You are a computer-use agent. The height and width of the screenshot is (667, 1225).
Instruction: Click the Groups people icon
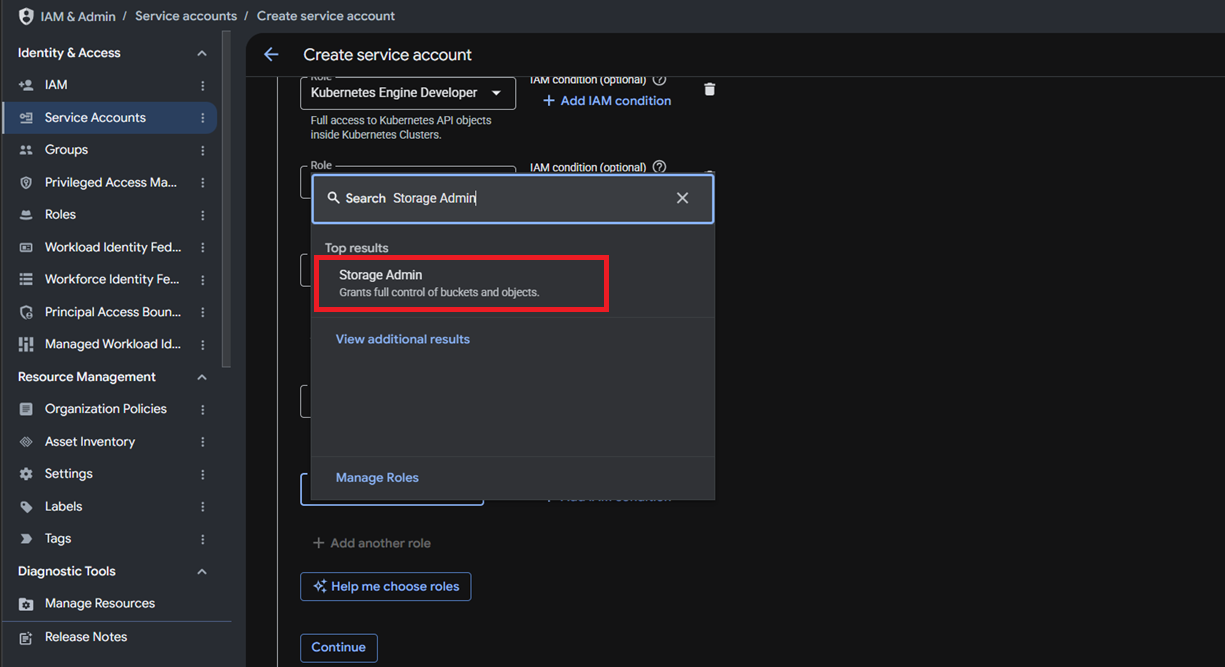[x=26, y=150]
